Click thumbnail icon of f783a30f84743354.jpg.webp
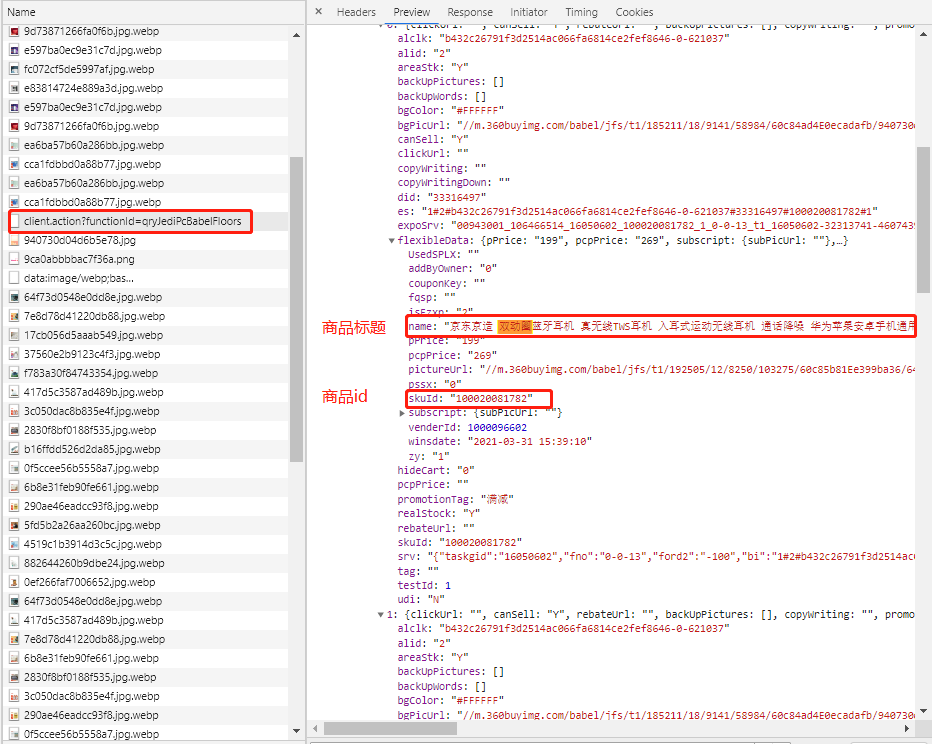932x744 pixels. [x=14, y=374]
